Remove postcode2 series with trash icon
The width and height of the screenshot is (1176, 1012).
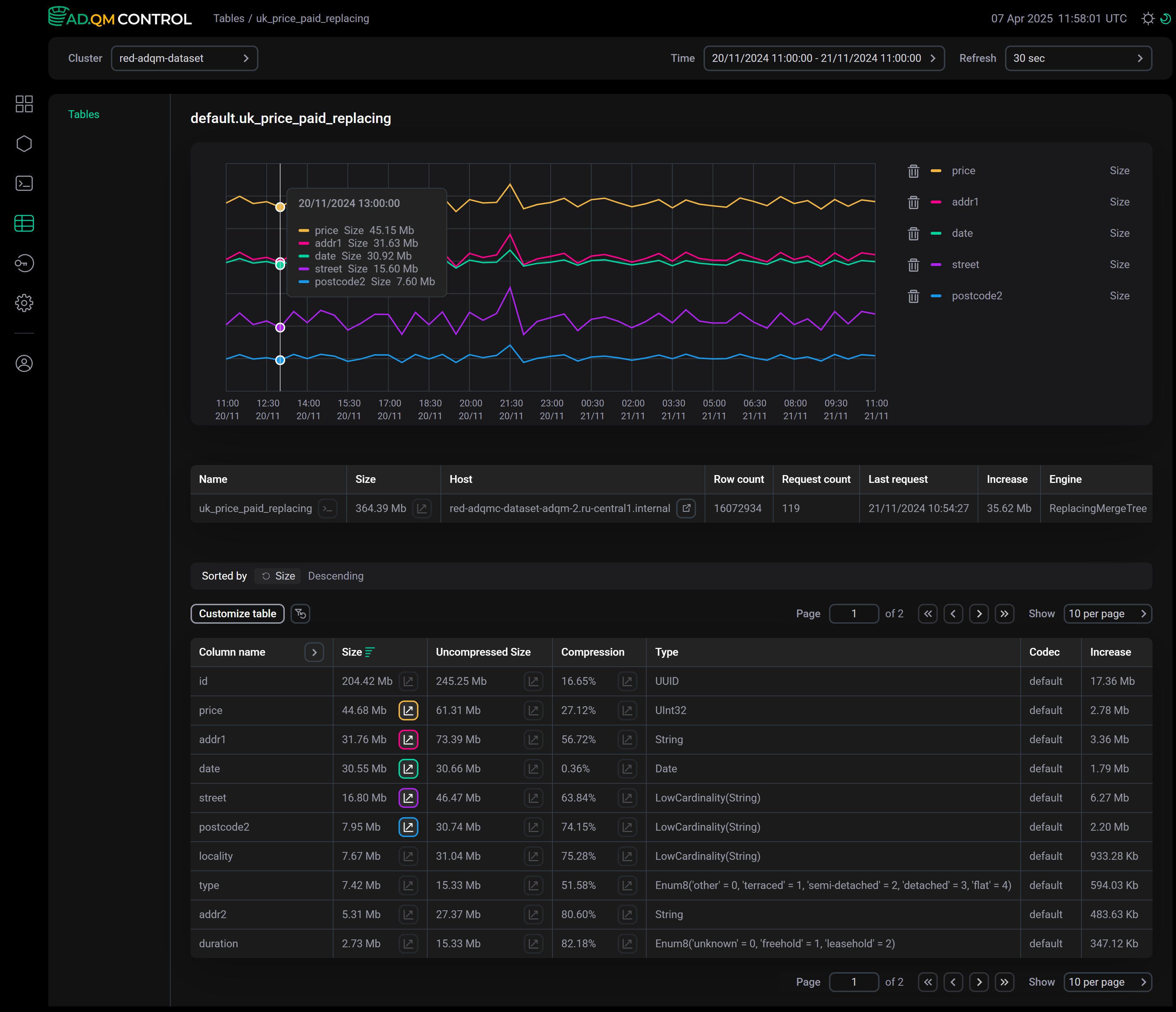(x=913, y=296)
